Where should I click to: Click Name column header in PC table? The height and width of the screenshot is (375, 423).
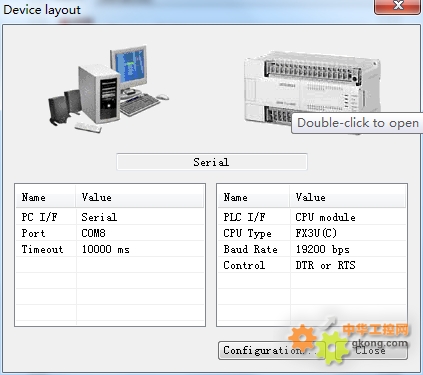point(46,197)
